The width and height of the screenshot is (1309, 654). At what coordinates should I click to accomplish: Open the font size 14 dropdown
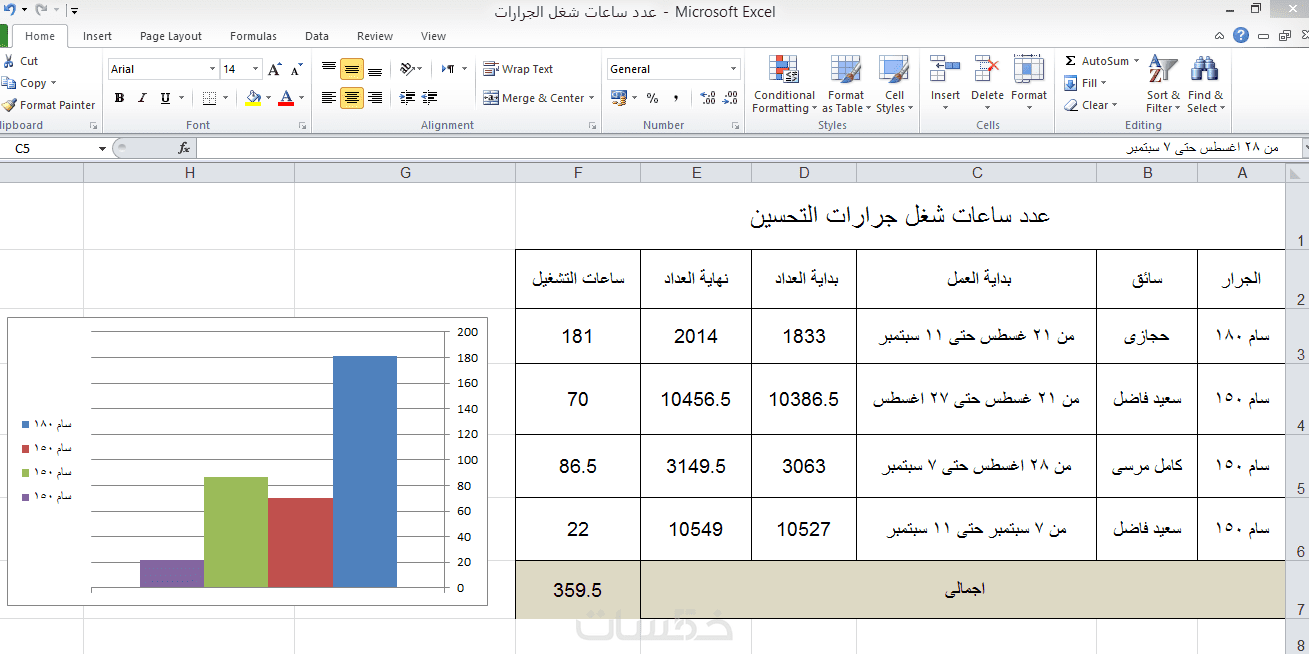pyautogui.click(x=256, y=69)
